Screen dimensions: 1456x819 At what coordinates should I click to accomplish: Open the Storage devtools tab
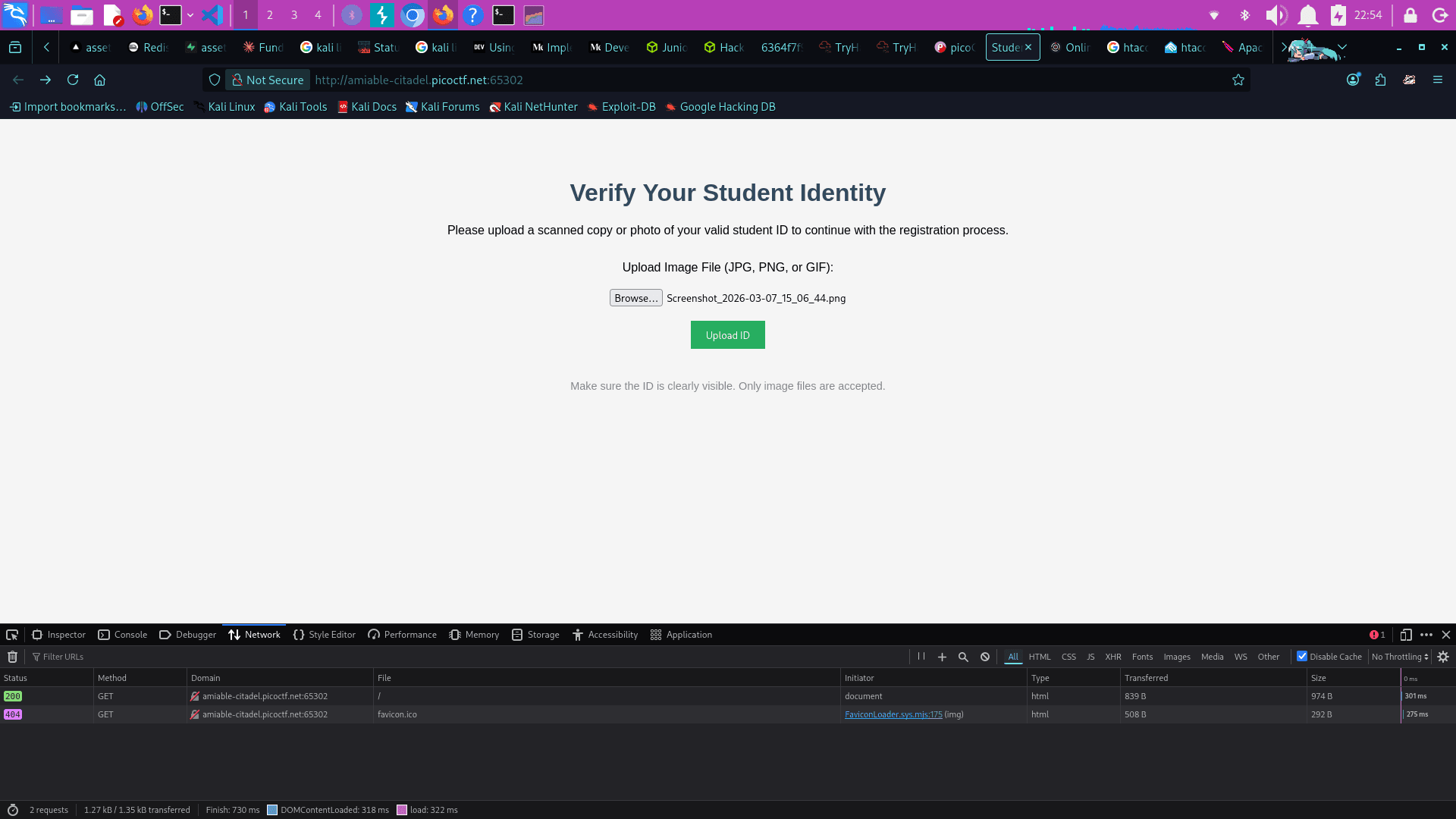pyautogui.click(x=535, y=635)
